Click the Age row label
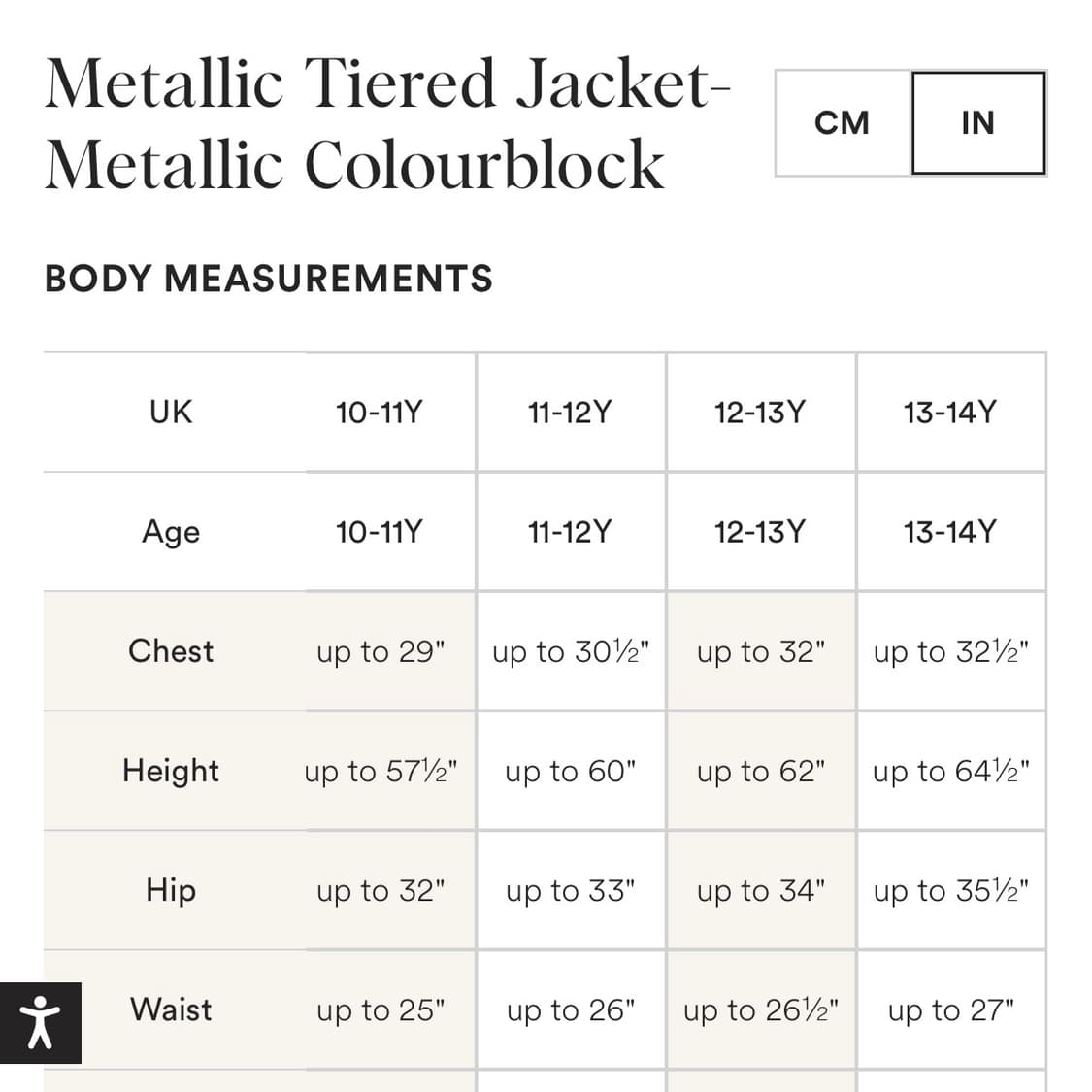The width and height of the screenshot is (1092, 1092). click(171, 532)
